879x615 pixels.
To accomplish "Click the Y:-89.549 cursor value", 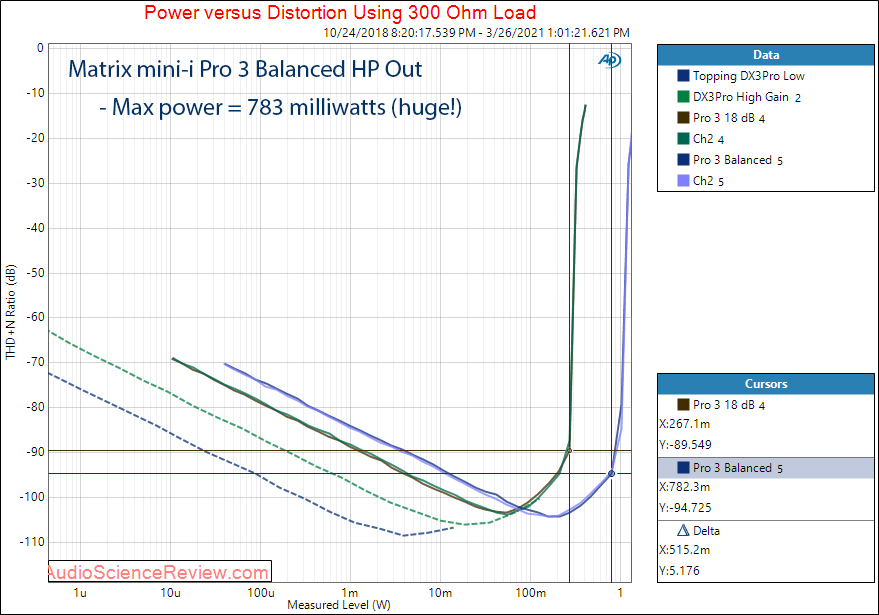I will [685, 445].
